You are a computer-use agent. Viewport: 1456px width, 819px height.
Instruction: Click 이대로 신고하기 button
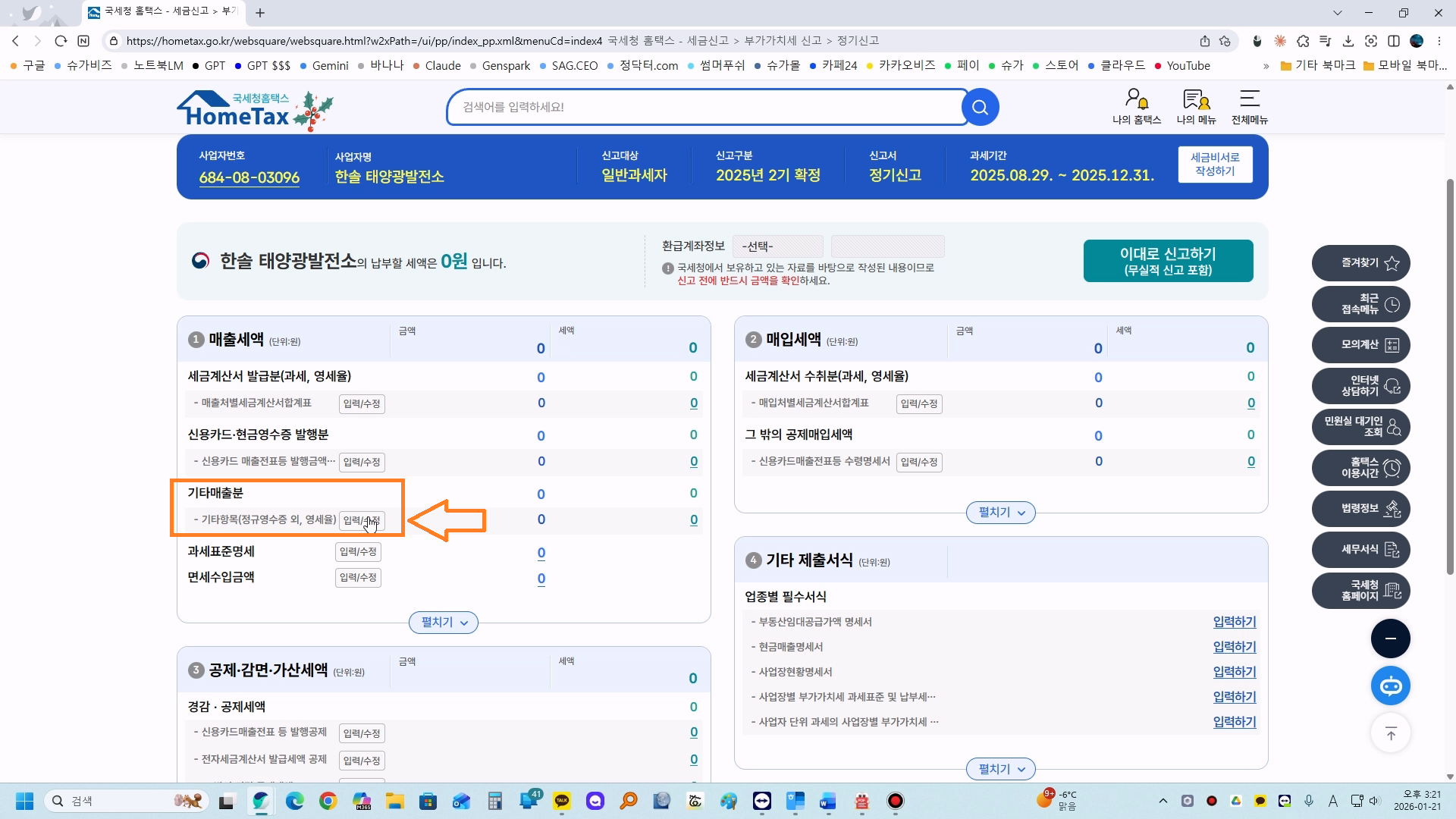[1168, 261]
